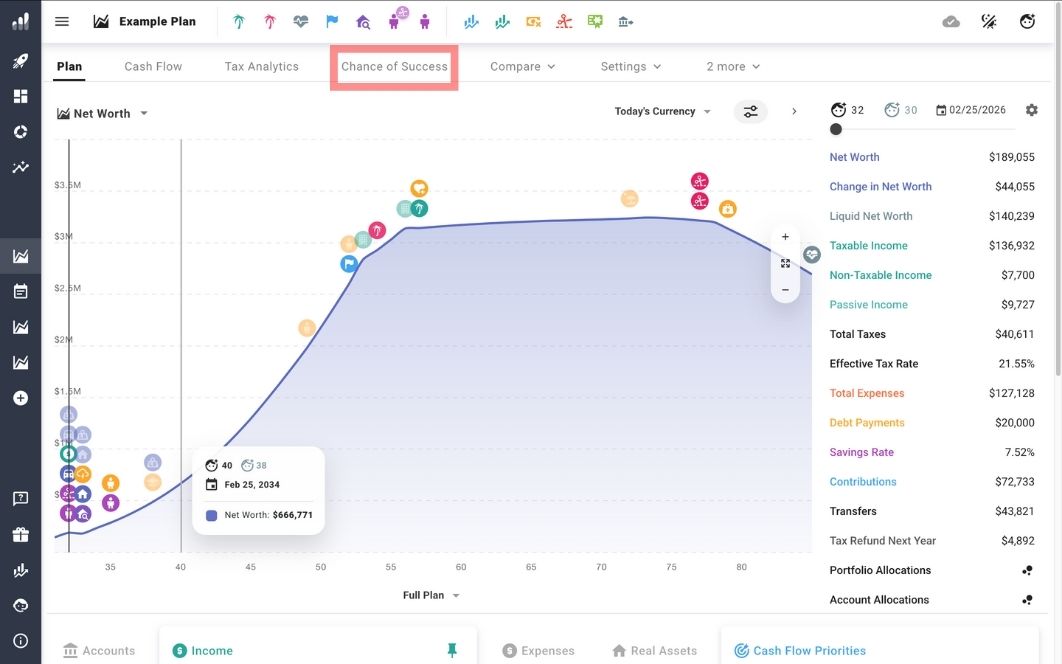This screenshot has height=664, width=1062.
Task: Expand the Net Worth chart dropdown
Action: (x=103, y=113)
